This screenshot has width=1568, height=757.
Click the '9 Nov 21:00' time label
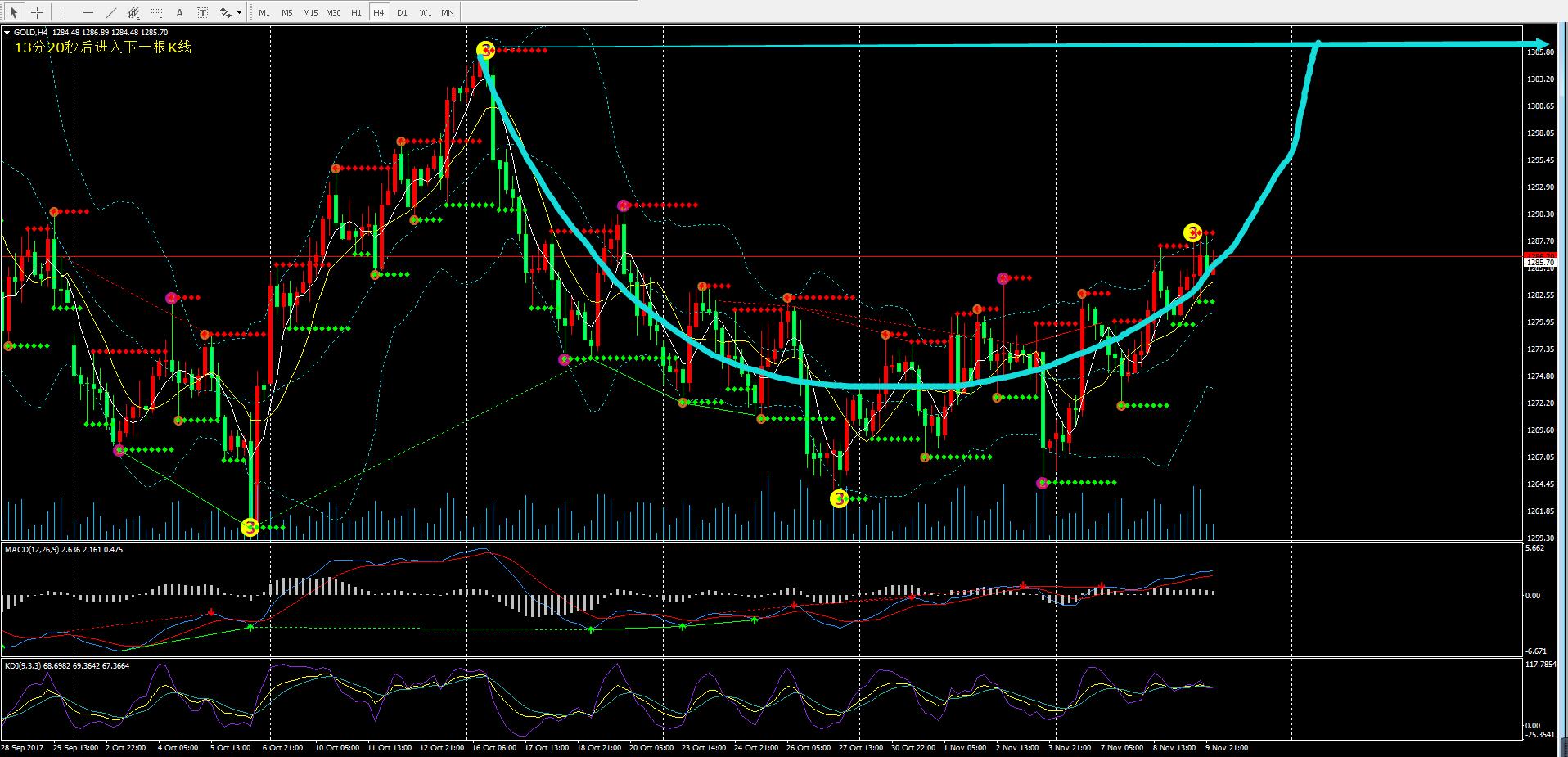click(x=1228, y=747)
